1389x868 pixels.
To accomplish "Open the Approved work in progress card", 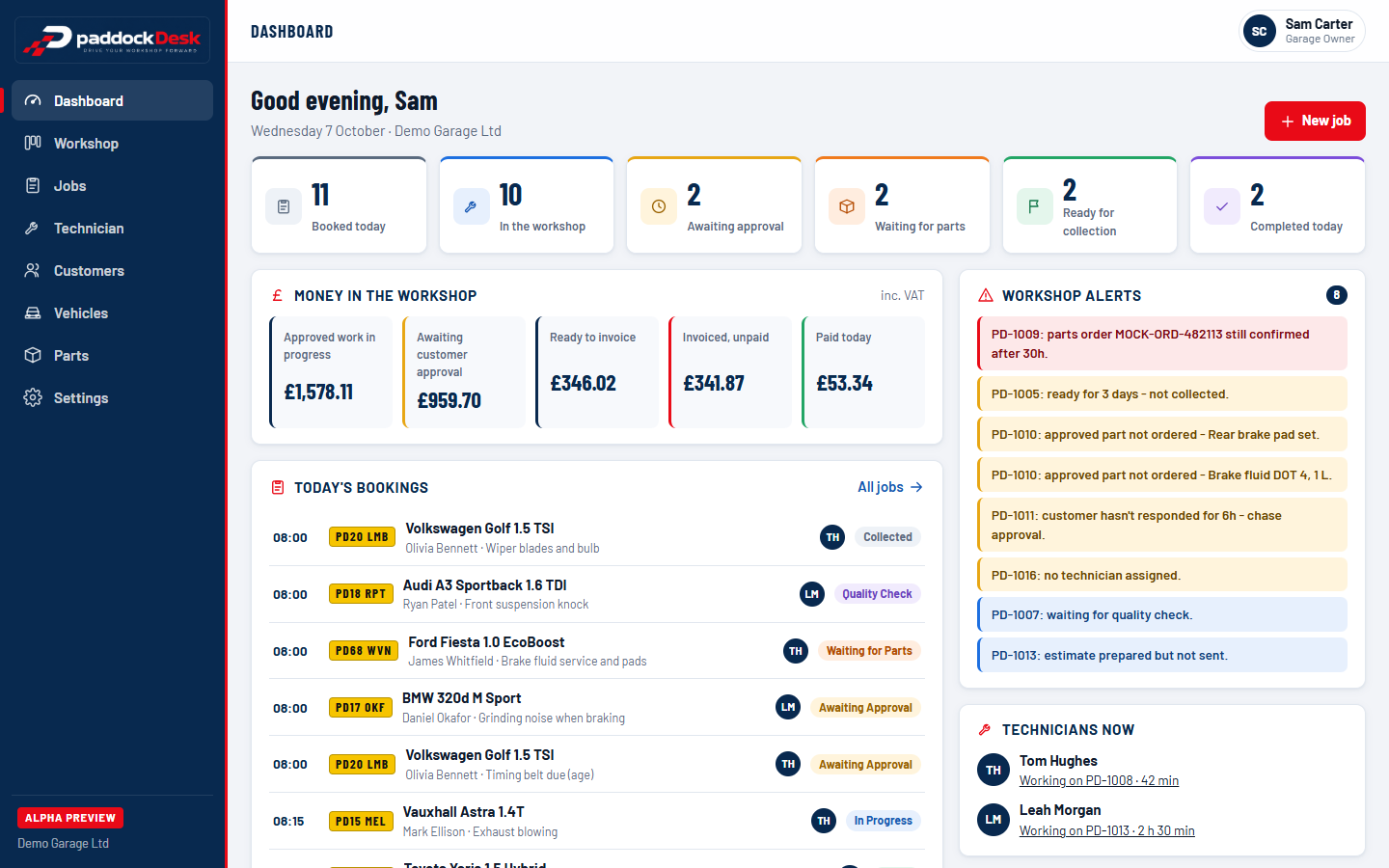I will [x=331, y=372].
